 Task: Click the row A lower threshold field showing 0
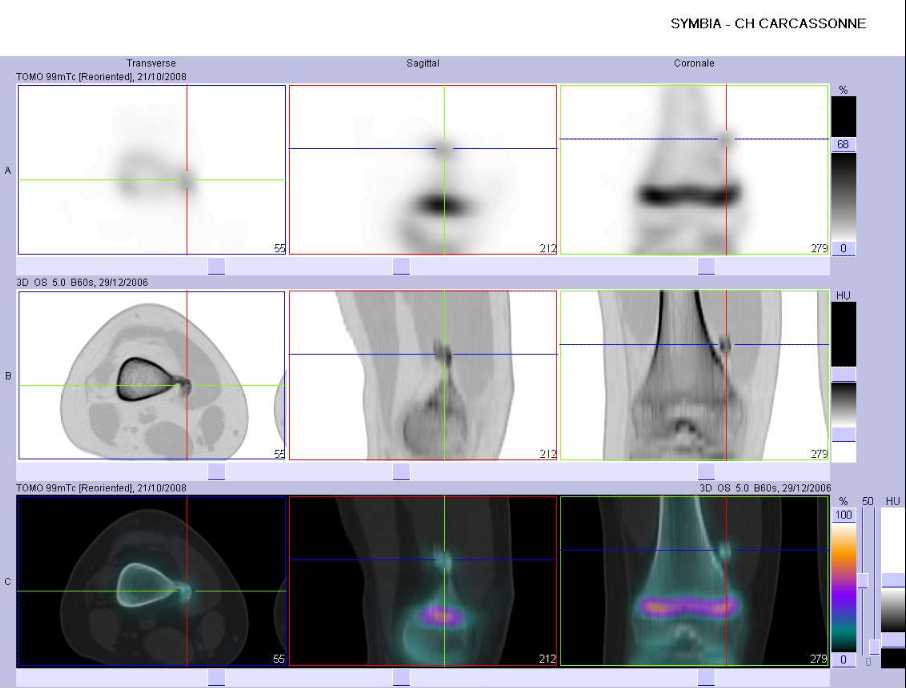[x=843, y=248]
